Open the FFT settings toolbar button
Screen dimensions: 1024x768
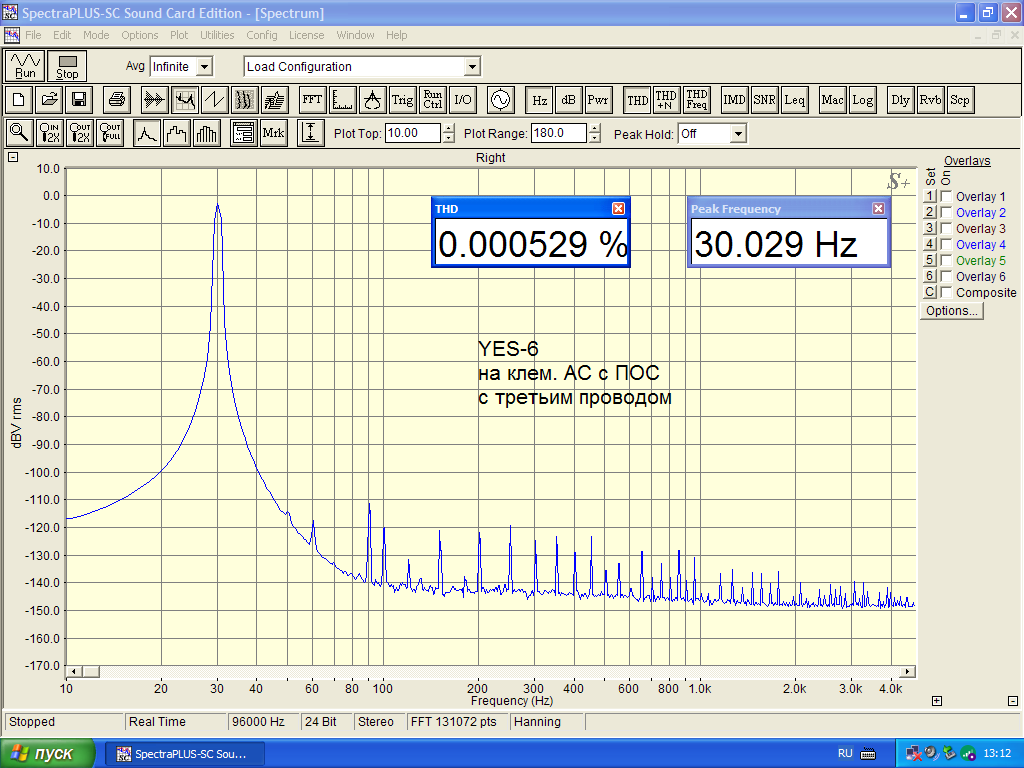click(312, 100)
